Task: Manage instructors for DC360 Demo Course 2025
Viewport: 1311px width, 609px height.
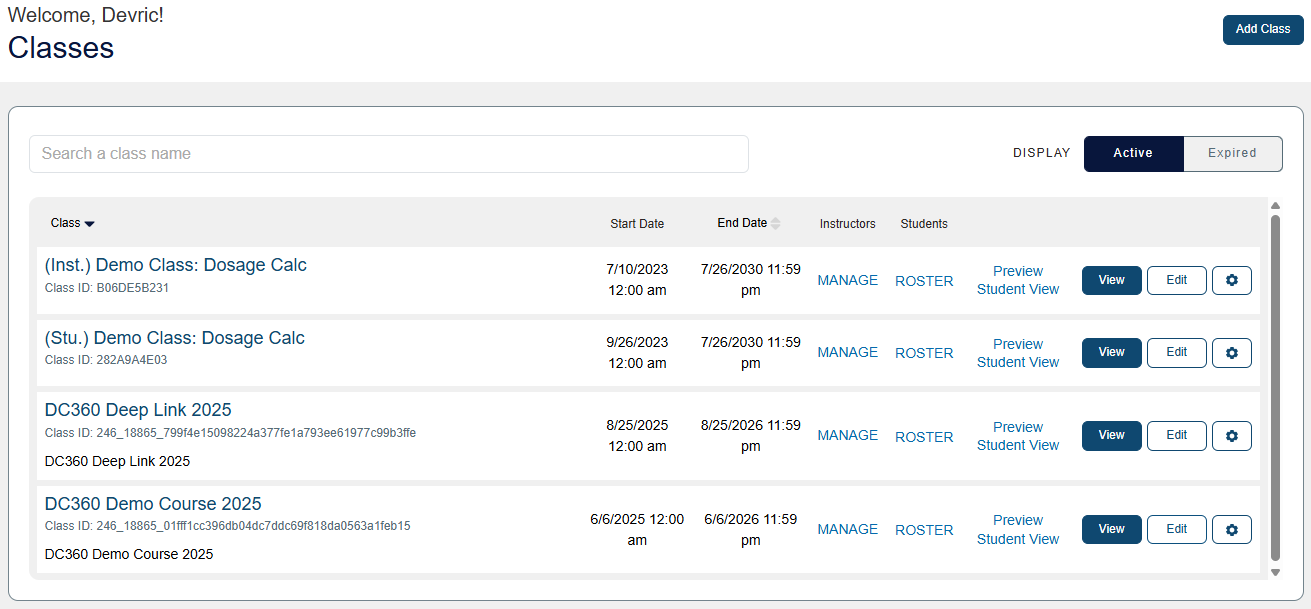Action: [847, 530]
